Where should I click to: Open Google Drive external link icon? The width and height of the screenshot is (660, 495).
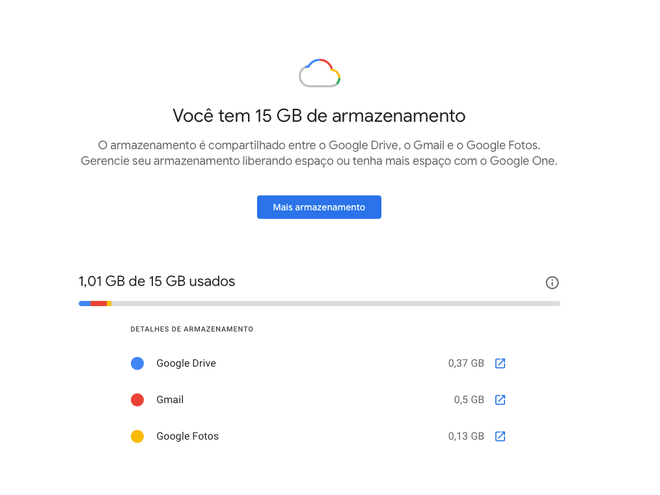point(500,363)
